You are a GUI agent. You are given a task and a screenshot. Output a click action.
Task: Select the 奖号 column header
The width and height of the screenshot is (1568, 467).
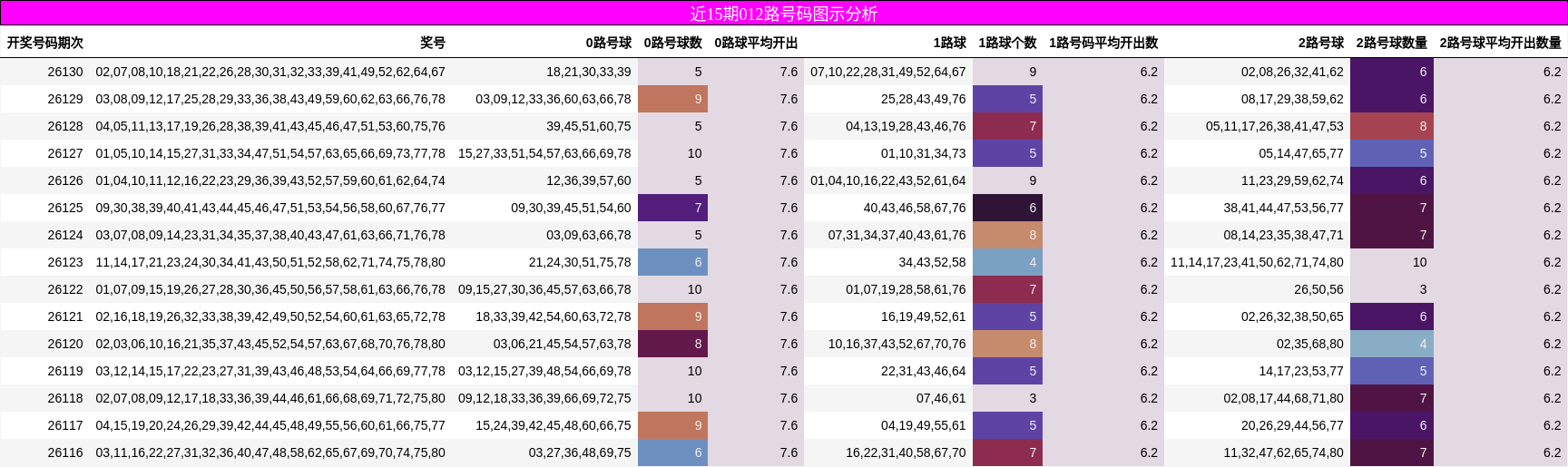point(433,43)
